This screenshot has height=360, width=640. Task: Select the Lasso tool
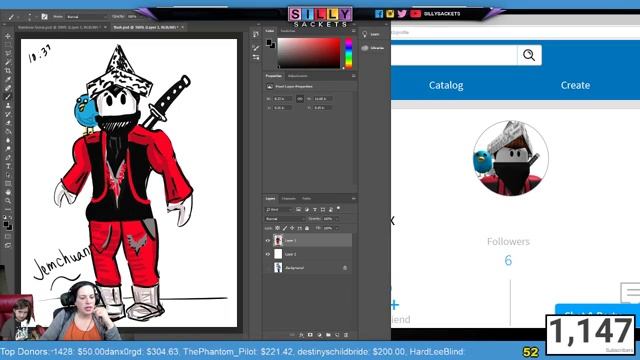click(x=8, y=53)
